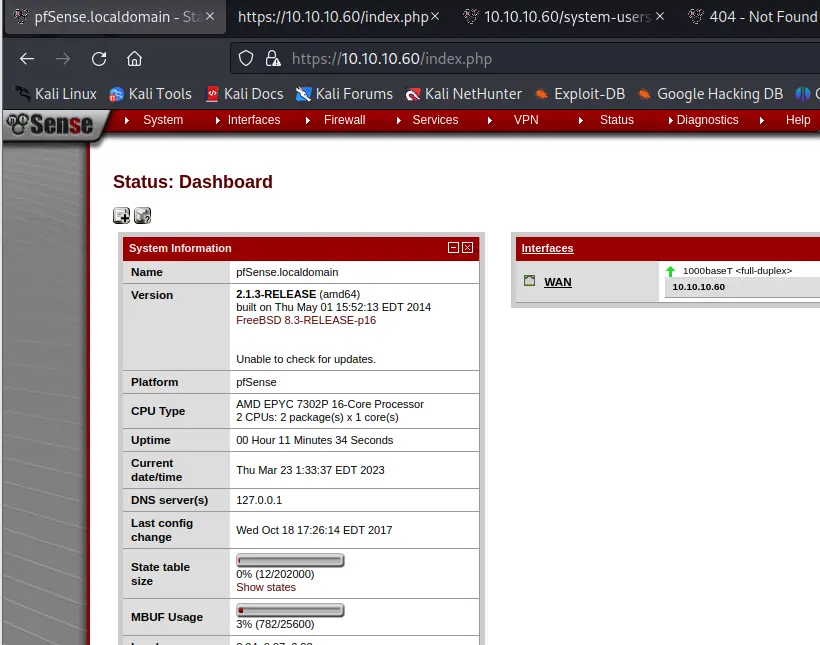Viewport: 820px width, 645px height.
Task: Expand the Interfaces menu
Action: (254, 120)
